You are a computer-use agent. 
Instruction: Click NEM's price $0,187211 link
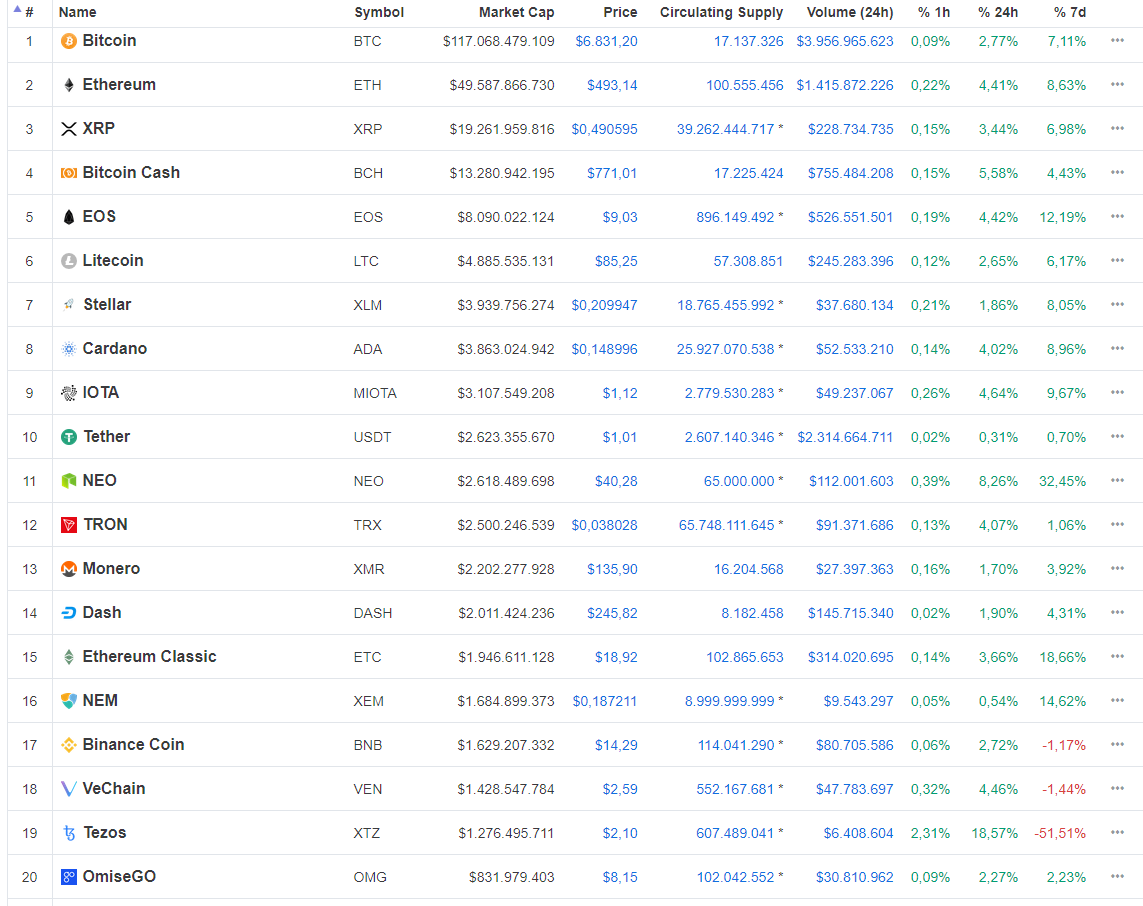click(605, 701)
